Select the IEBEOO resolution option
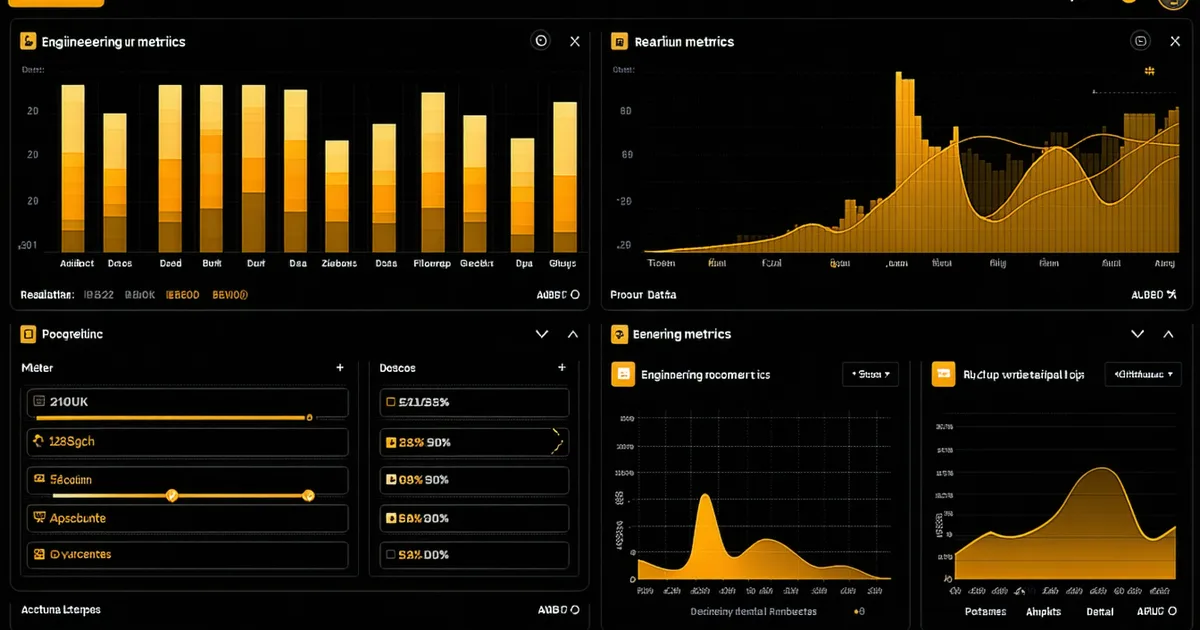Viewport: 1200px width, 630px height. click(x=182, y=295)
